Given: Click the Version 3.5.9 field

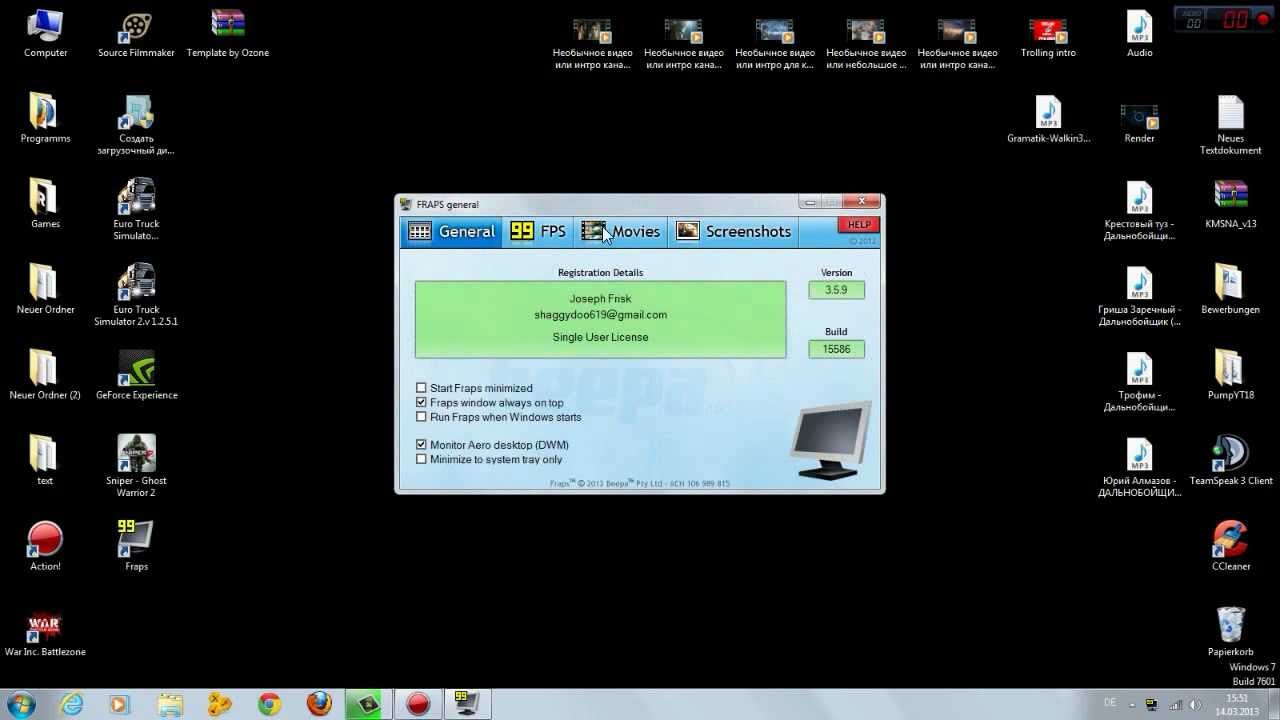Looking at the screenshot, I should [x=837, y=290].
